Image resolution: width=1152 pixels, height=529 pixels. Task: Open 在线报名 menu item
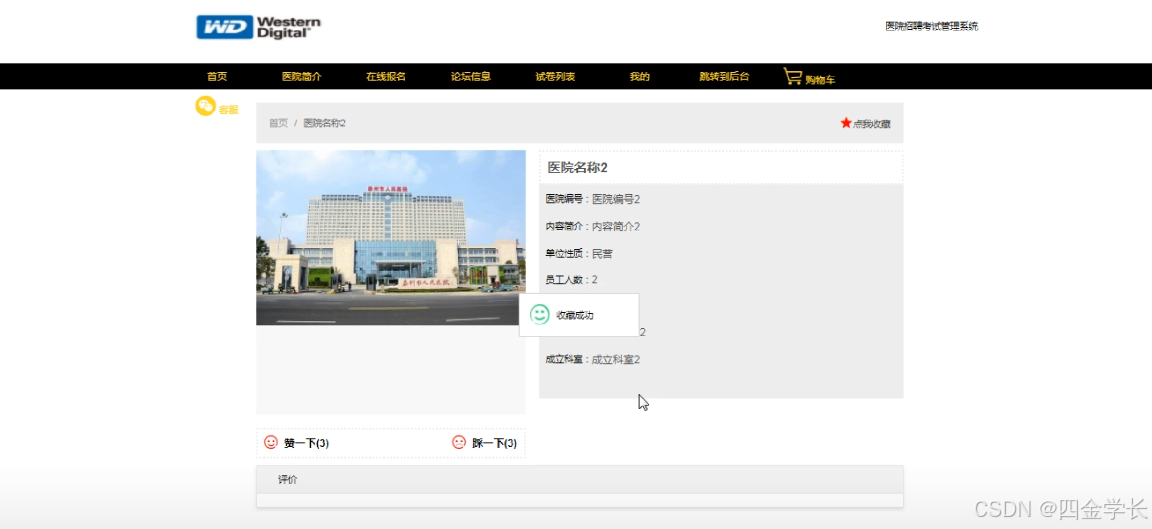click(x=386, y=76)
